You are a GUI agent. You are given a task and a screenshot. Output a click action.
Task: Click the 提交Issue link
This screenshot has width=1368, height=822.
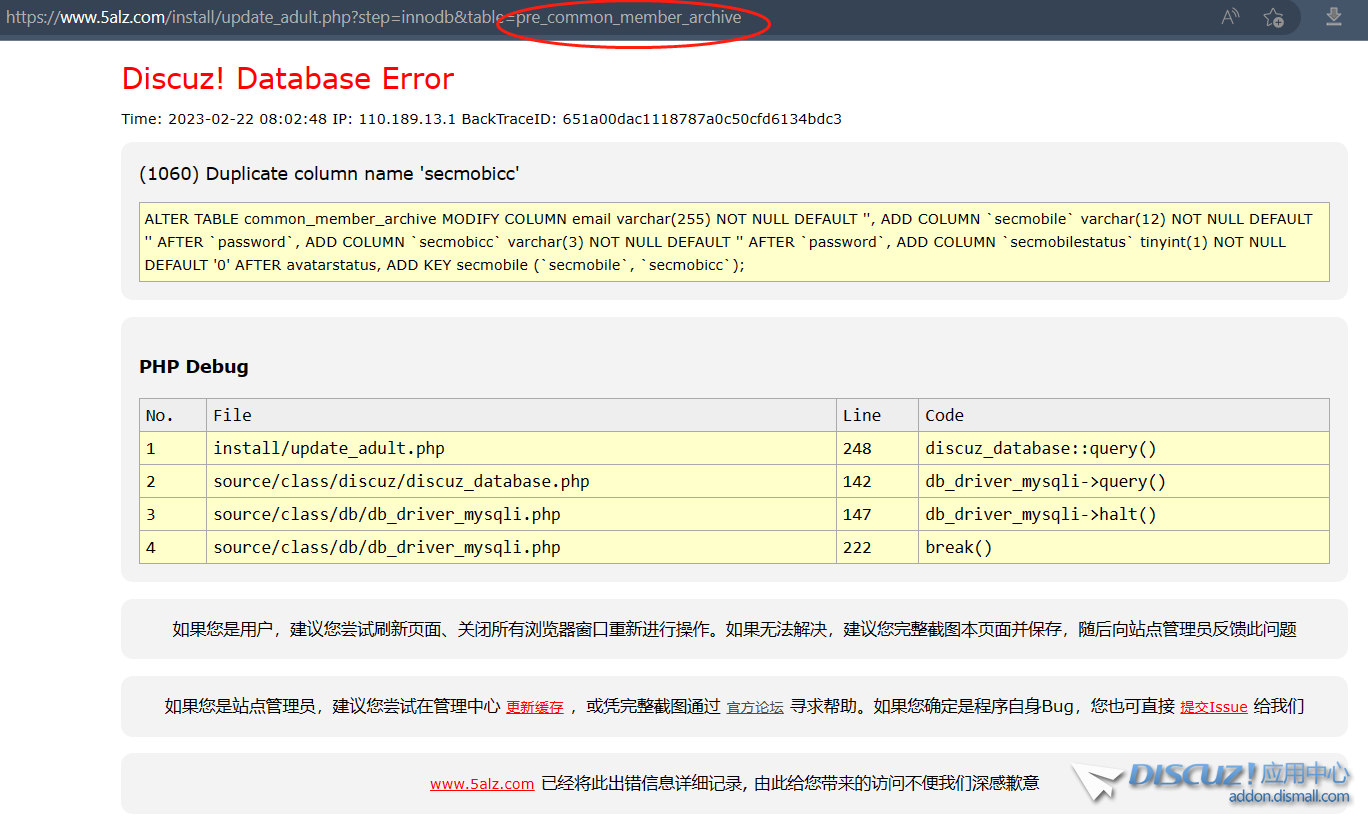(x=1213, y=707)
